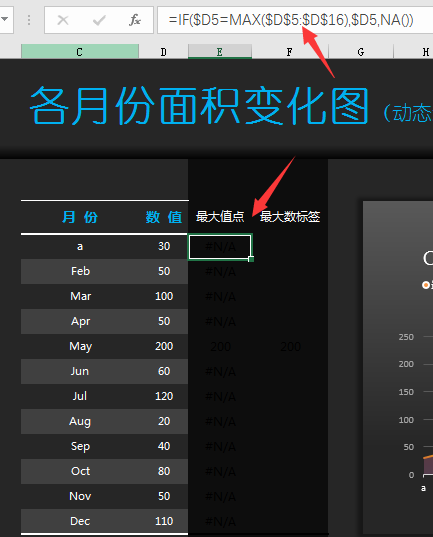Select the Nov month cell
The image size is (433, 537).
click(x=80, y=496)
